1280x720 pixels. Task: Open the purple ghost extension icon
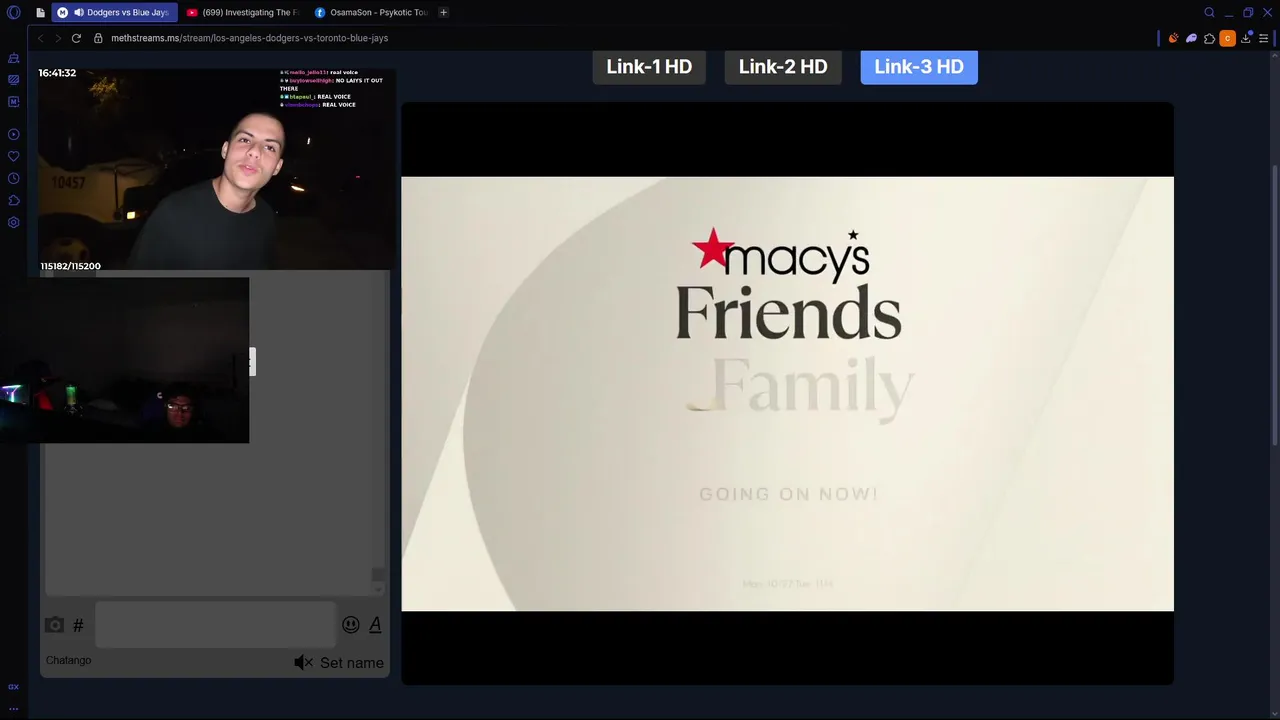pos(1191,38)
